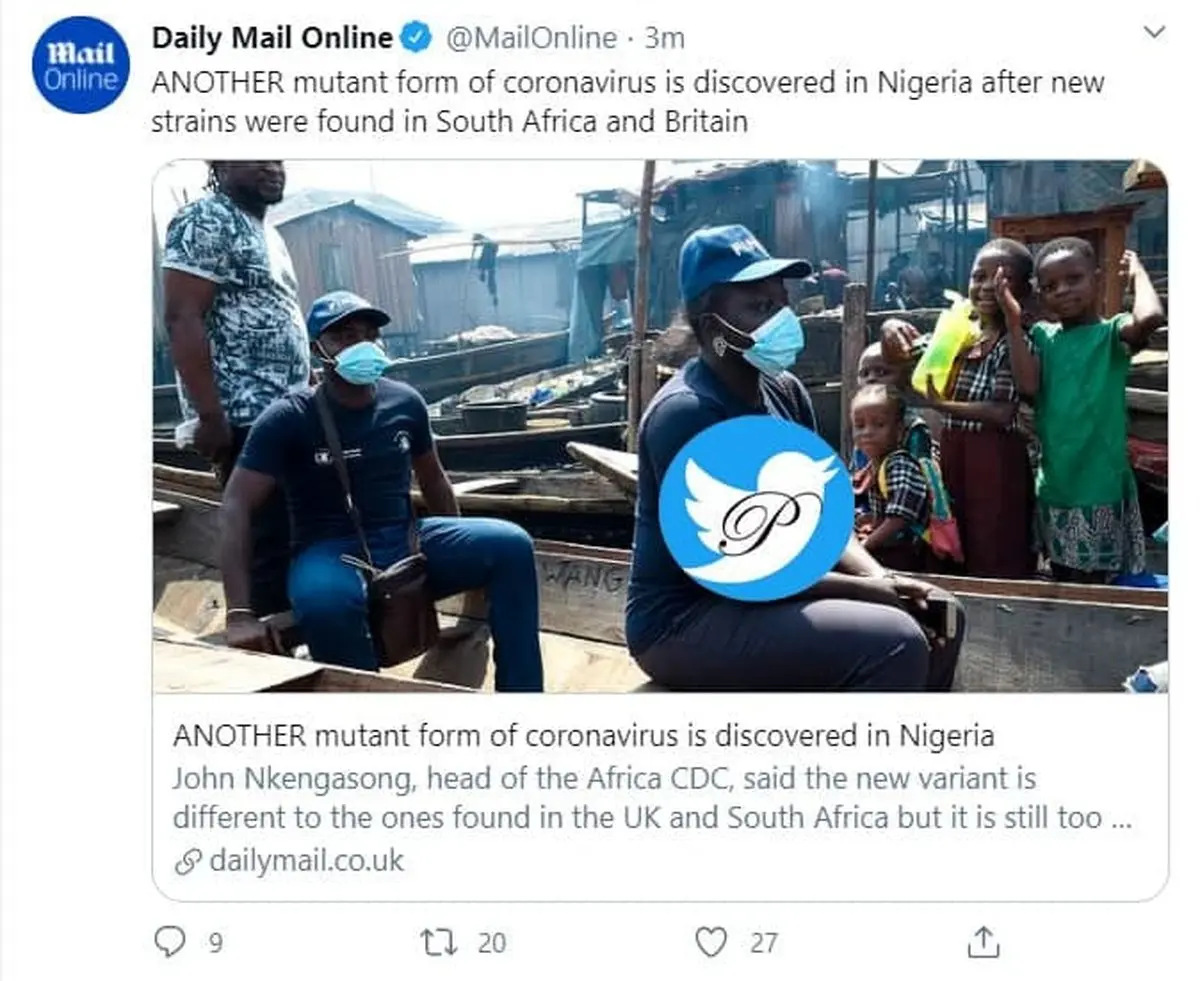The height and width of the screenshot is (981, 1200).
Task: Click the blue verified badge
Action: coord(416,38)
